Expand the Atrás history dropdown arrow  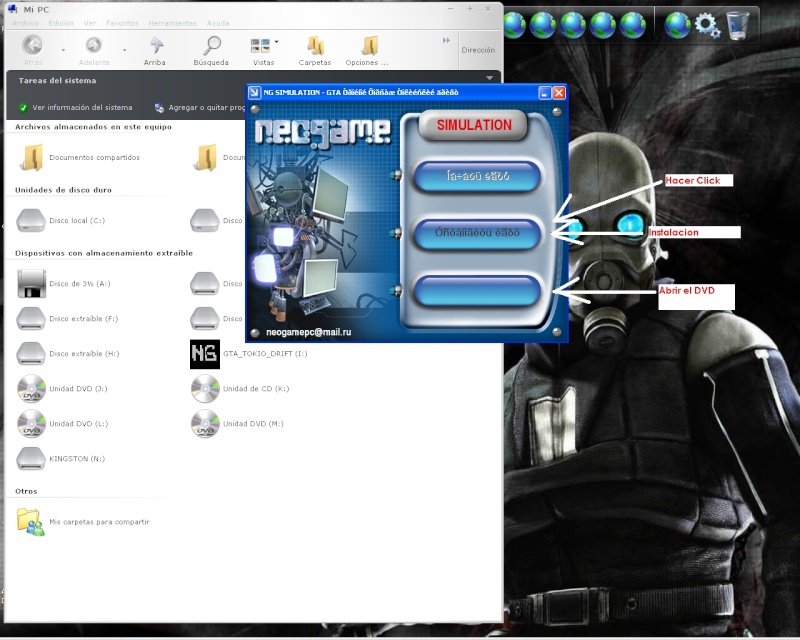point(63,50)
